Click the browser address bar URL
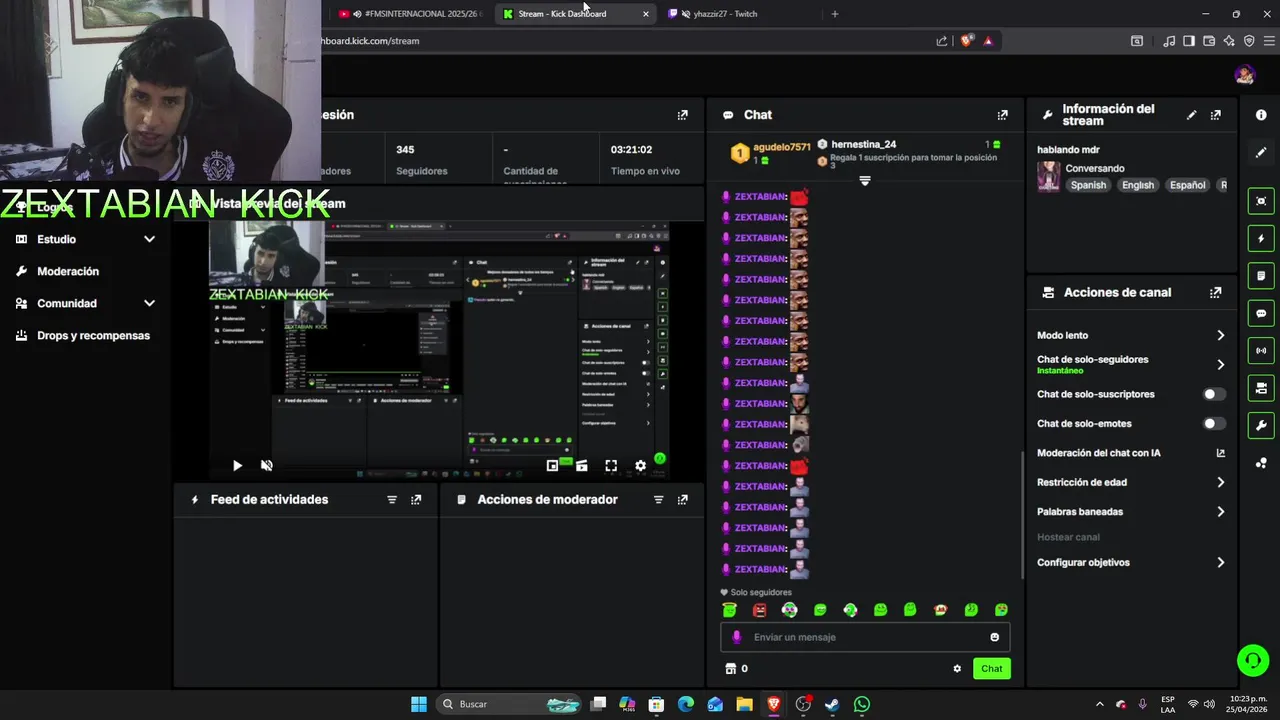The image size is (1280, 720). 370,41
